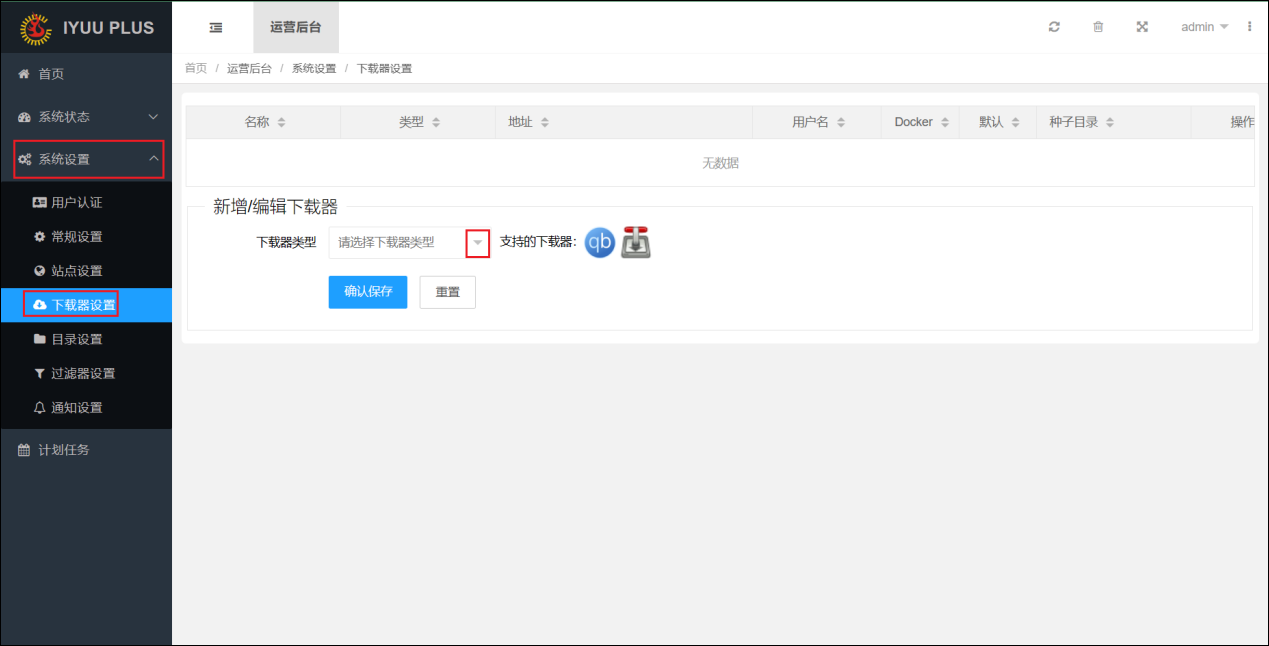Image resolution: width=1269 pixels, height=646 pixels.
Task: Expand the 系统状态 sidebar menu
Action: coord(86,117)
